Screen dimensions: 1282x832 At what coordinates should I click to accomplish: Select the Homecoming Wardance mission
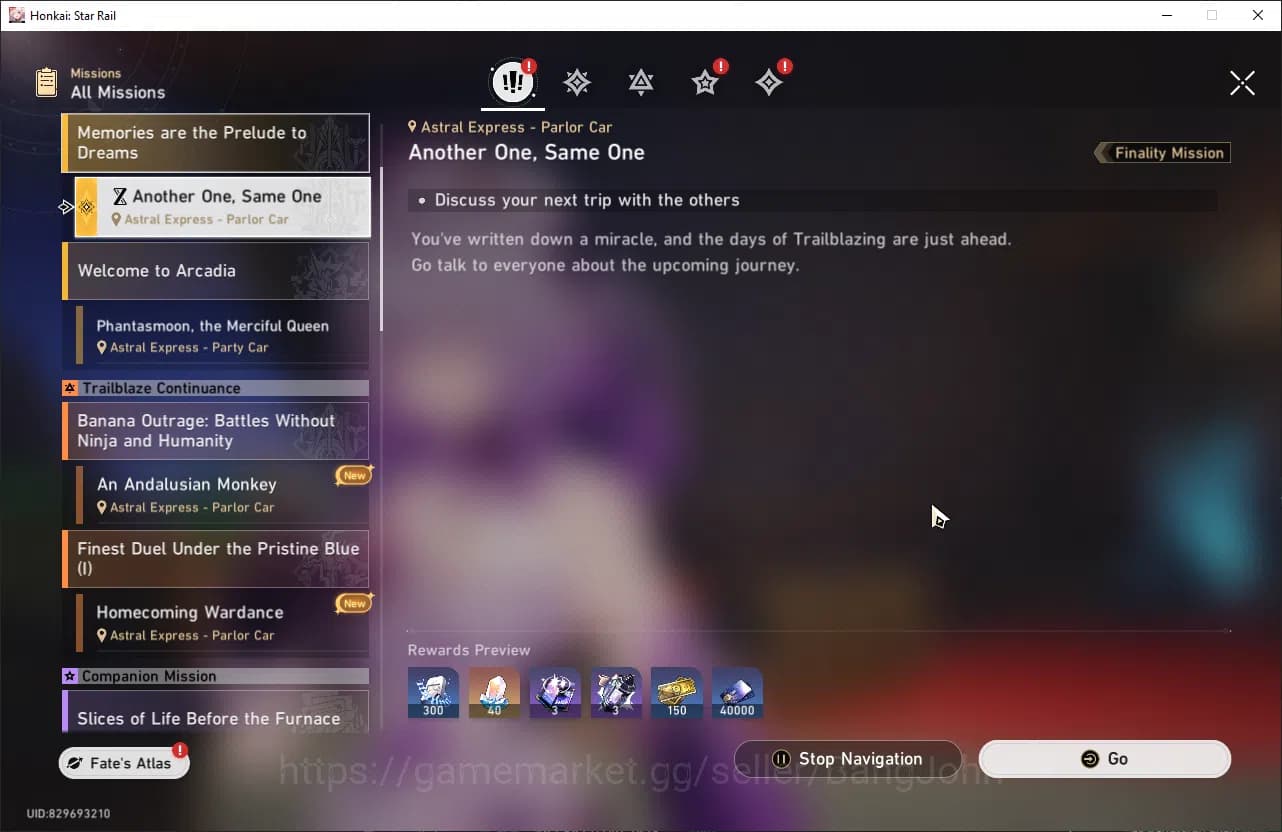tap(222, 623)
